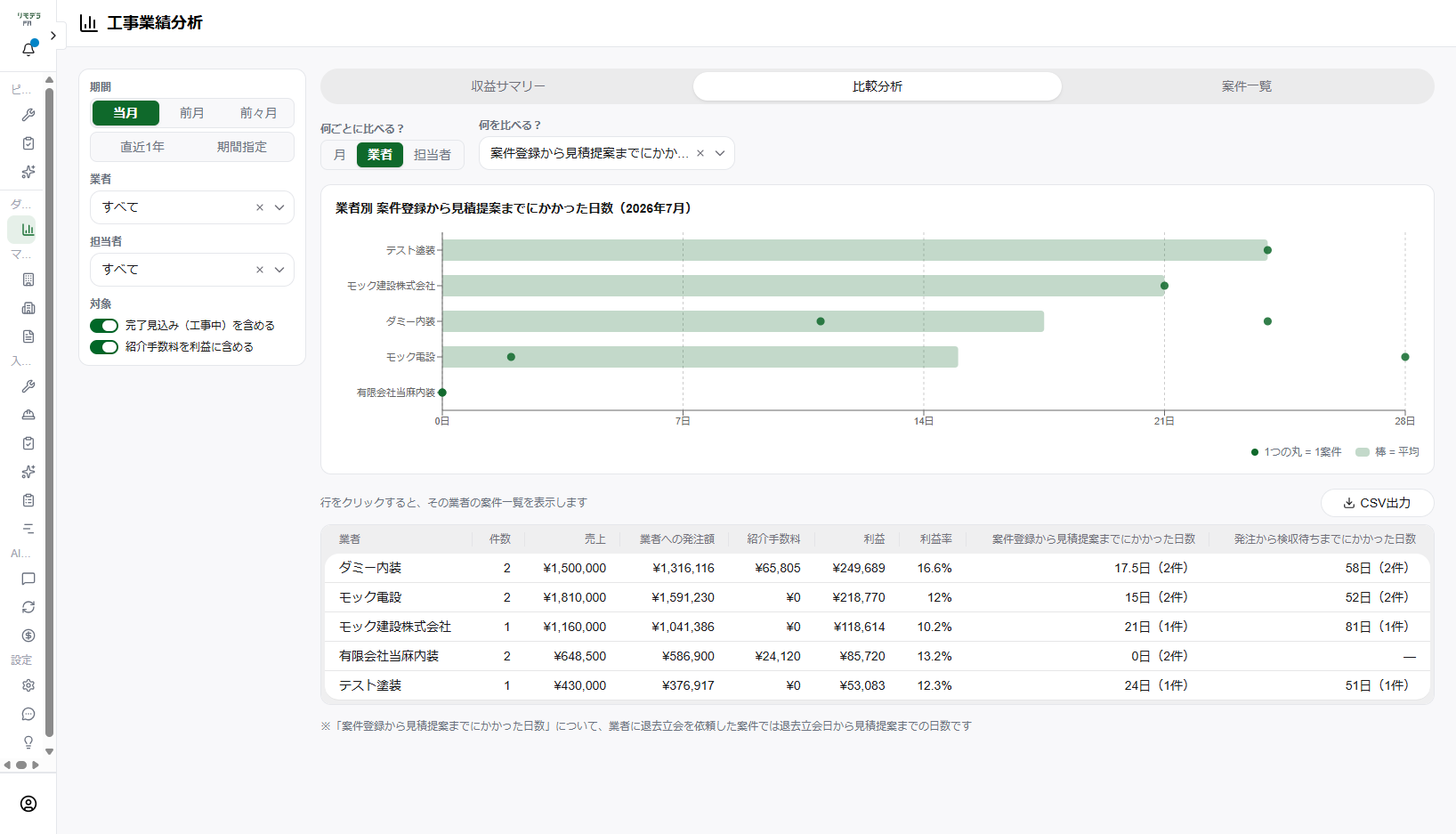The image size is (1456, 834).
Task: Switch to the 案件一覧 tab
Action: point(1247,86)
